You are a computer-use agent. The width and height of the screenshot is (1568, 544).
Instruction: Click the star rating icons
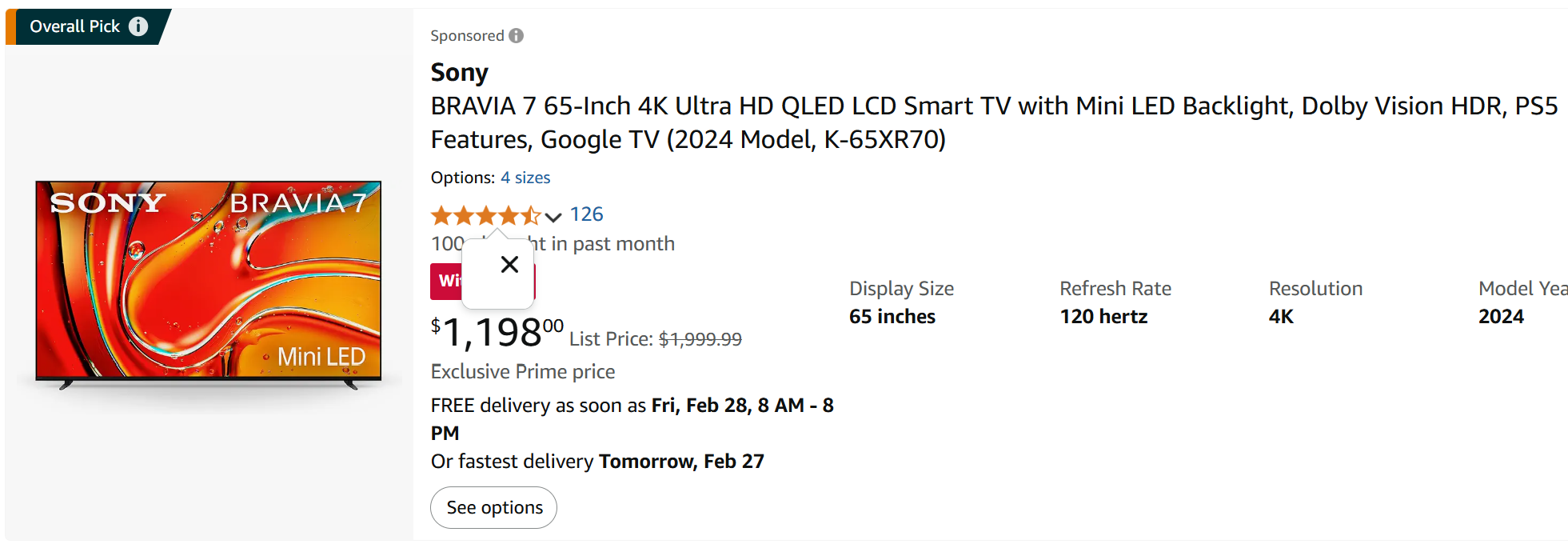pyautogui.click(x=486, y=215)
